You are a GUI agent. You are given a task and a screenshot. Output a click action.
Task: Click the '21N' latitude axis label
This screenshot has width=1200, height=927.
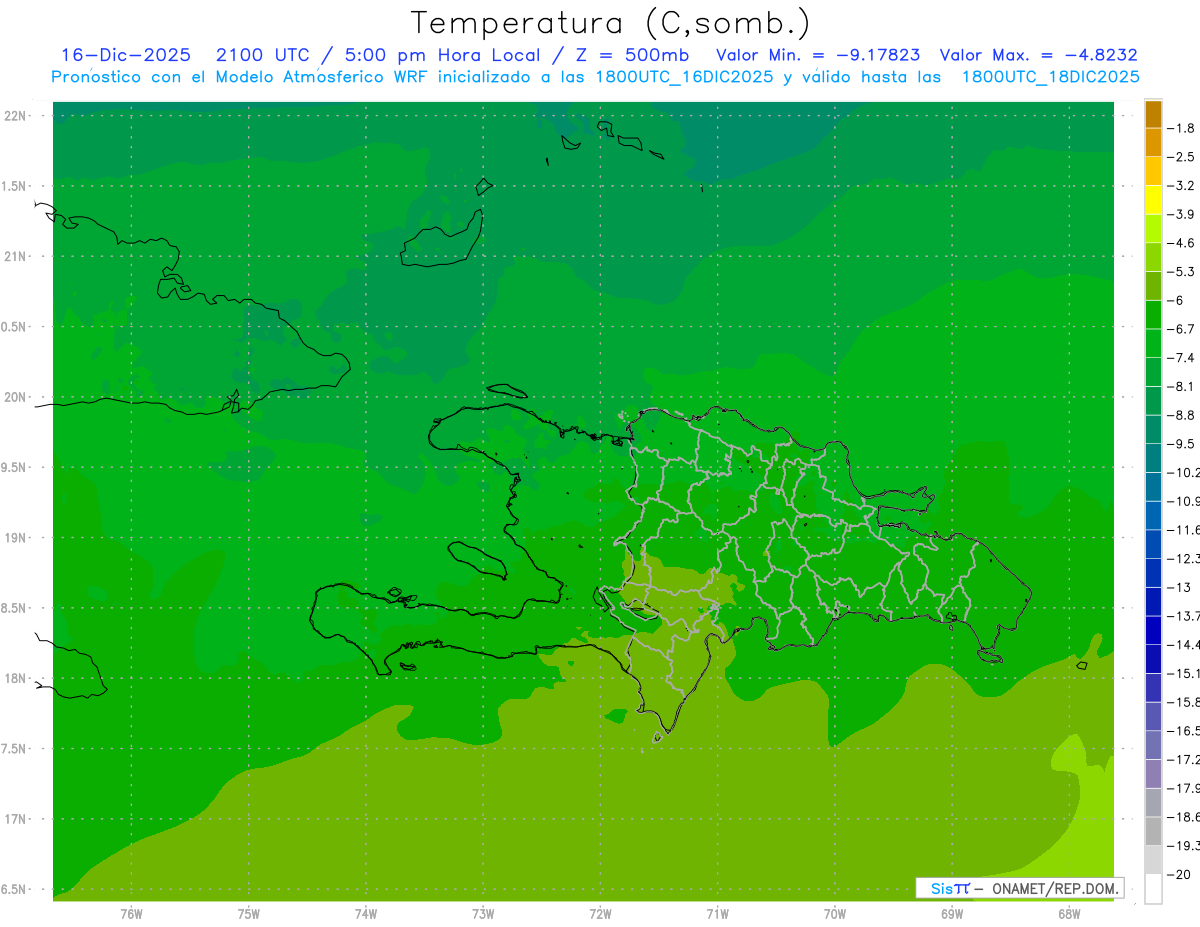coord(15,257)
